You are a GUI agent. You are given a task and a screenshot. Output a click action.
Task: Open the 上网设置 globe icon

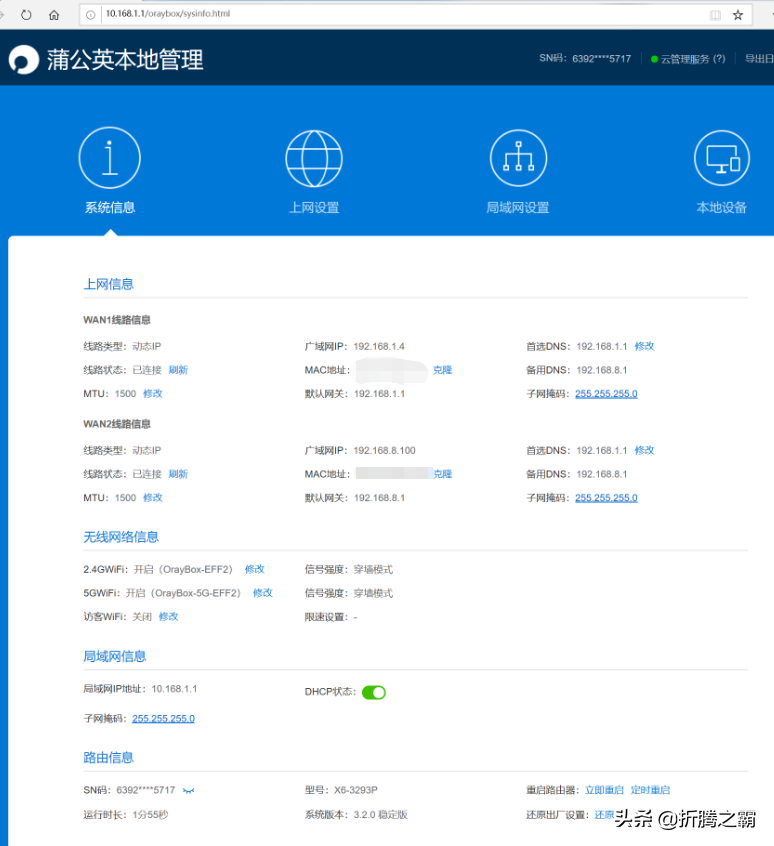pyautogui.click(x=314, y=158)
